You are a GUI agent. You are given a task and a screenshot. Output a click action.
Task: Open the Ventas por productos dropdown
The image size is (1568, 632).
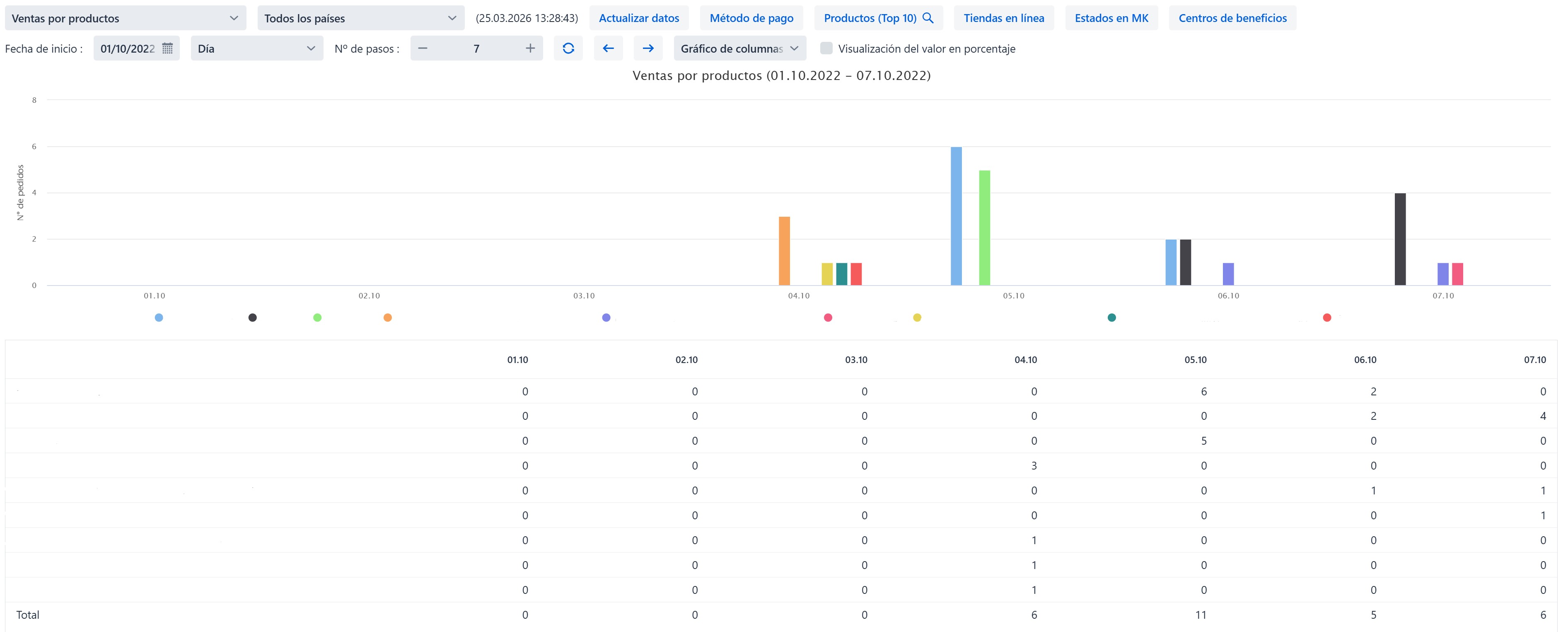point(126,18)
